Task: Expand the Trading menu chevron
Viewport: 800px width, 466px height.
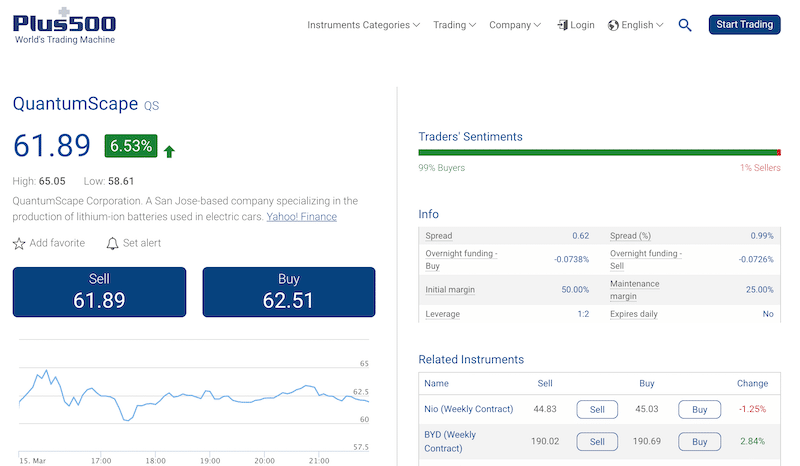Action: [x=472, y=25]
